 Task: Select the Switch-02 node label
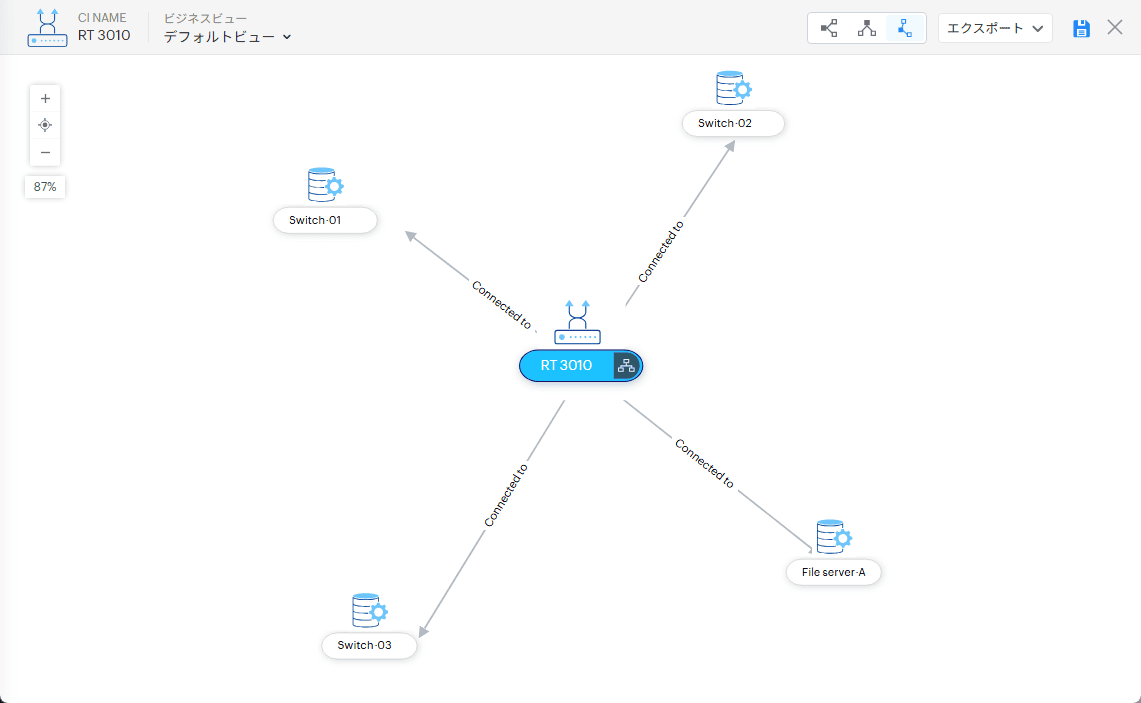click(x=733, y=124)
